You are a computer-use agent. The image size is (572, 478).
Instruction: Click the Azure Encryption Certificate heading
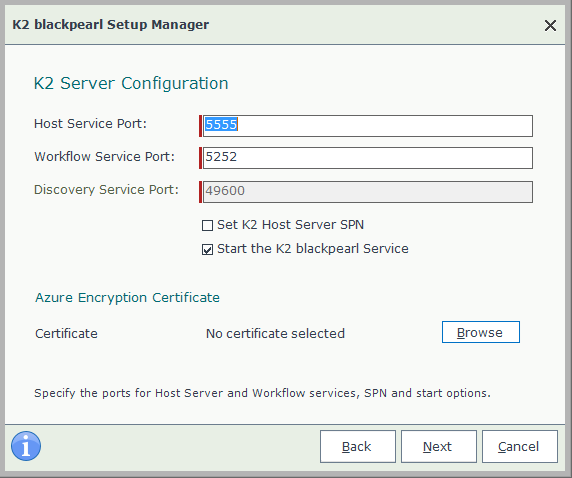[x=127, y=298]
